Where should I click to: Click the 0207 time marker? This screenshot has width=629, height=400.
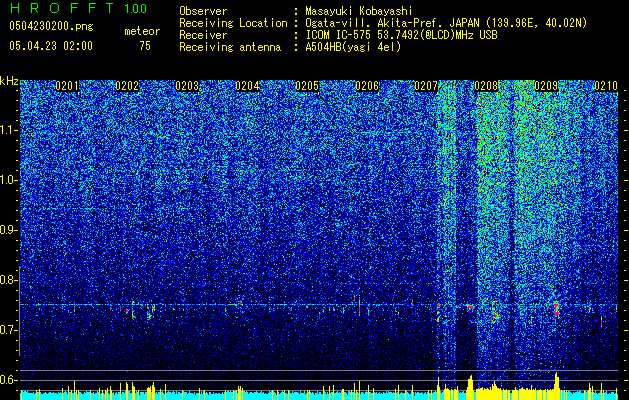pos(426,86)
